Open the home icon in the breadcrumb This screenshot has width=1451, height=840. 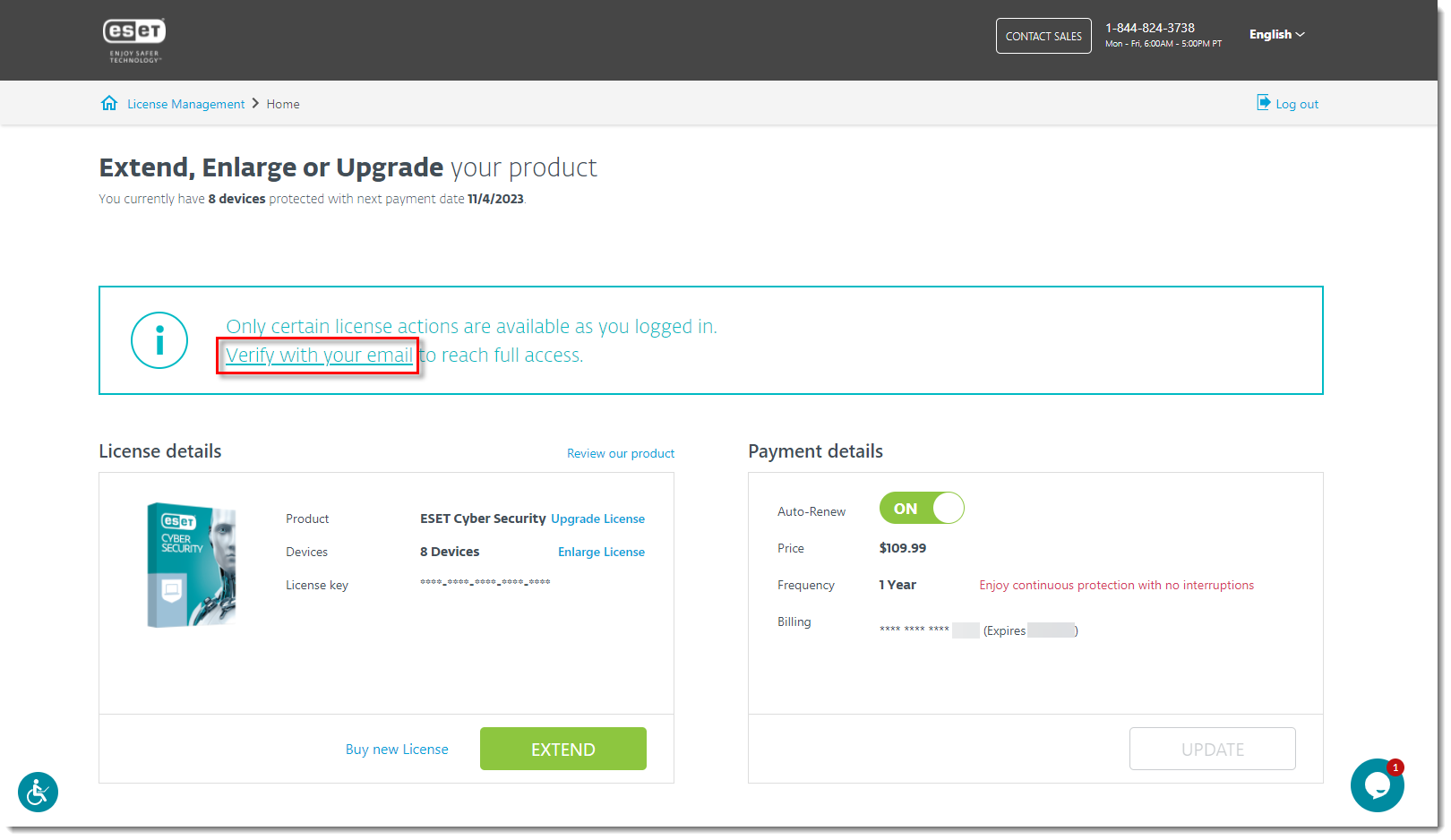pos(109,103)
